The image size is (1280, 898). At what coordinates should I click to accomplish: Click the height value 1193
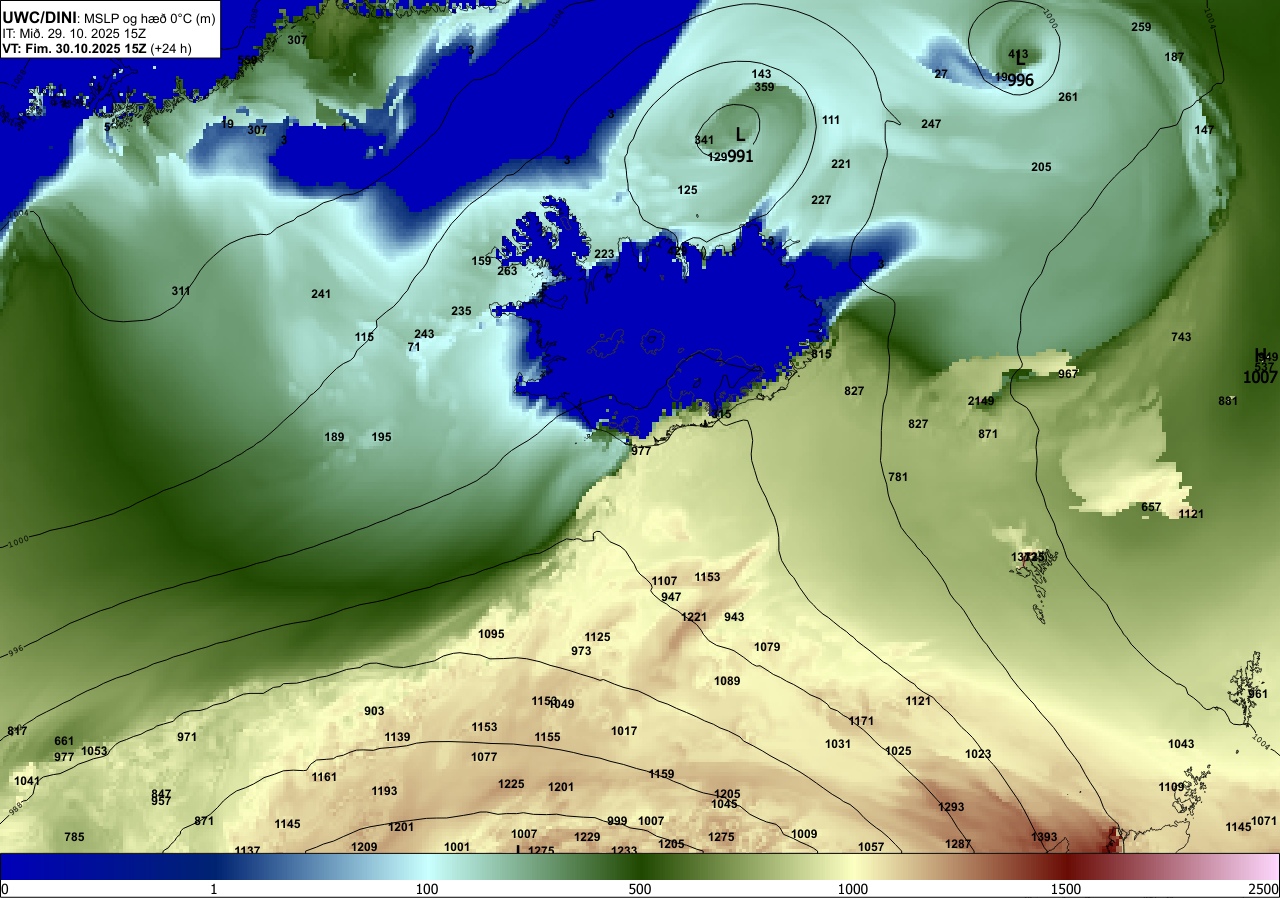coord(384,791)
